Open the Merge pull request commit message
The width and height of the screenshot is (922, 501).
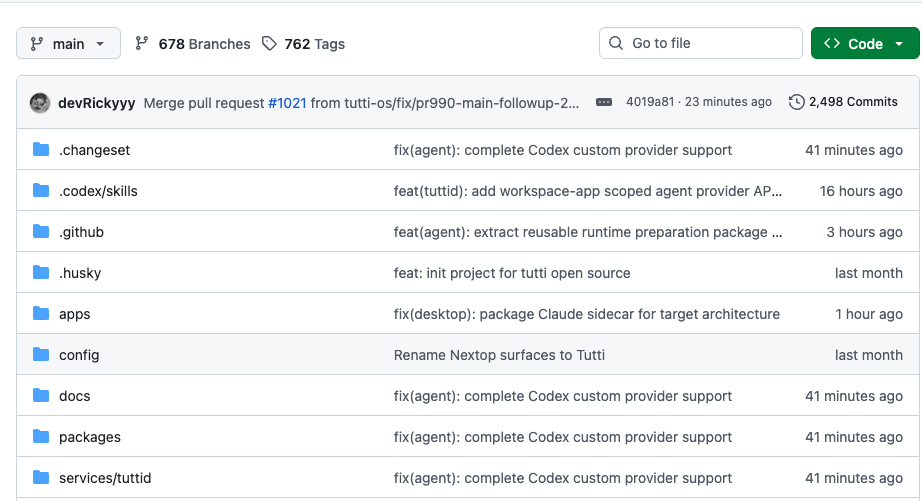361,103
